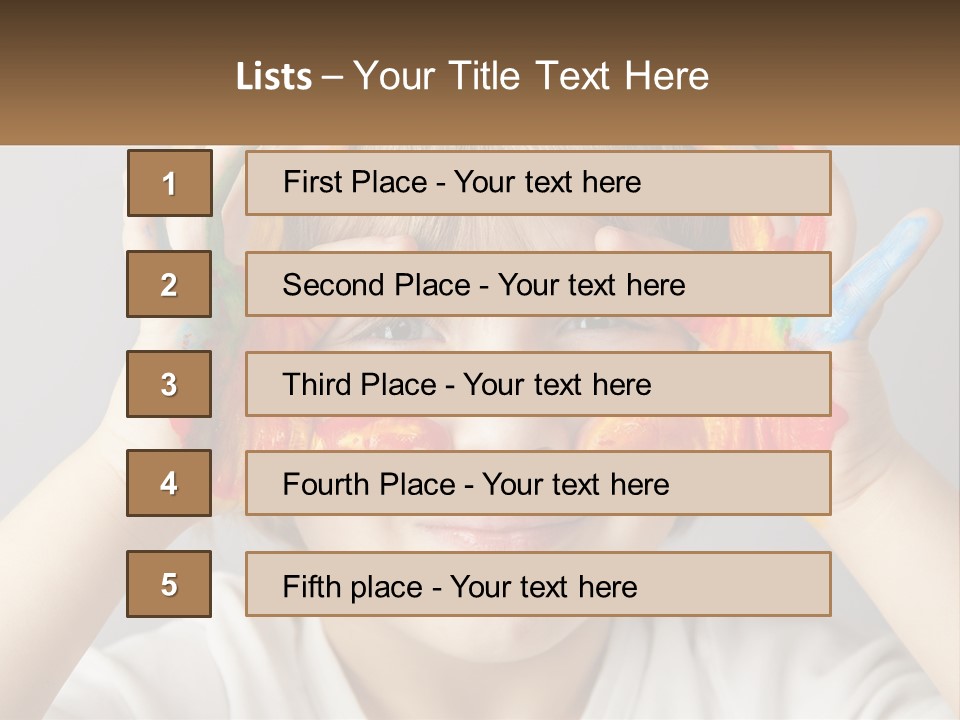The height and width of the screenshot is (720, 960).
Task: Click 'Your text here' in Third Place row
Action: [557, 385]
